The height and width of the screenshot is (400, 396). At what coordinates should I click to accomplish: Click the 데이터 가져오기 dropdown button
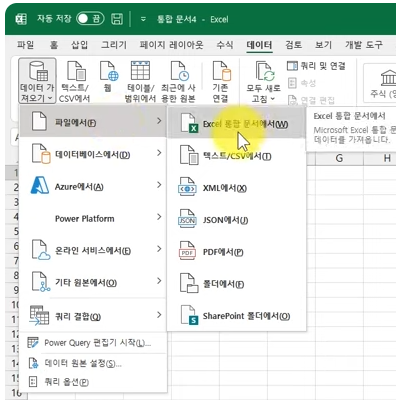coord(37,81)
